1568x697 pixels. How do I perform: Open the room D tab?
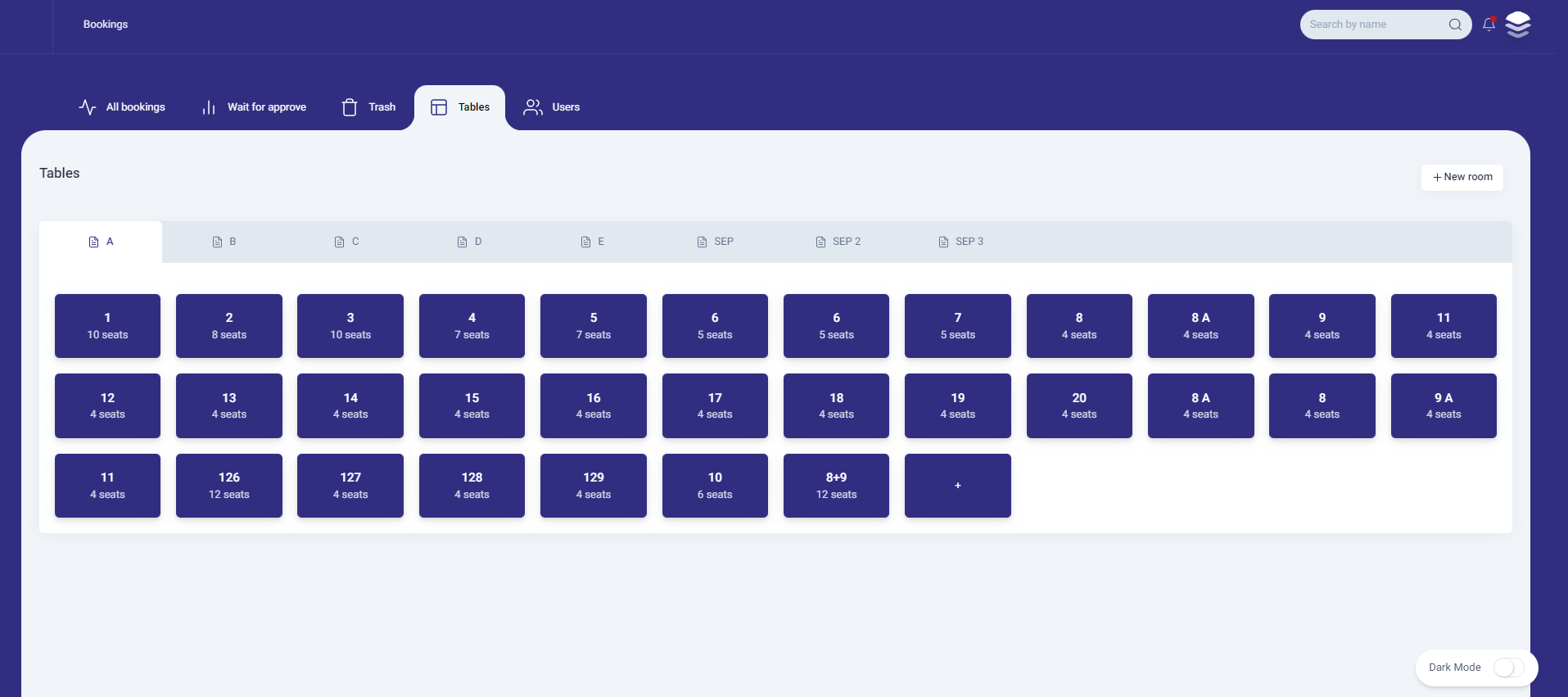tap(469, 242)
